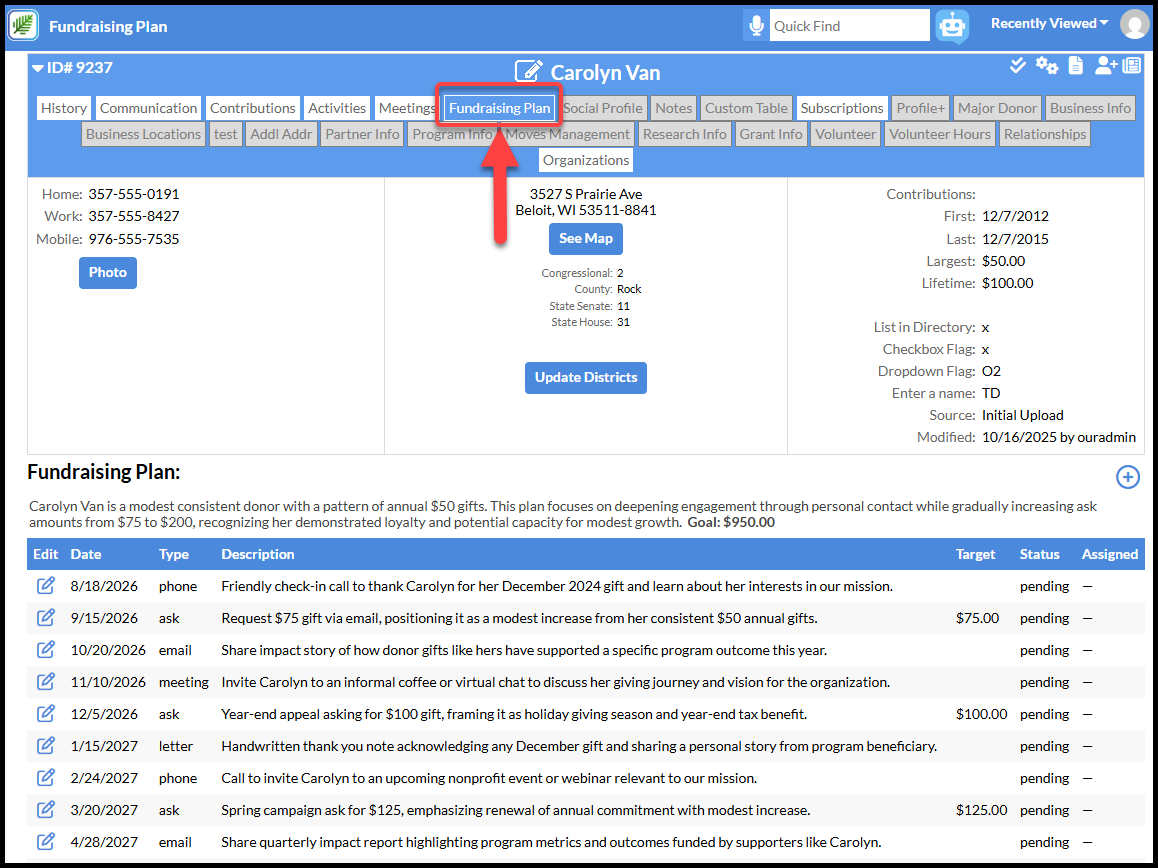This screenshot has width=1158, height=868.
Task: Open the Contributions tab
Action: pos(253,108)
